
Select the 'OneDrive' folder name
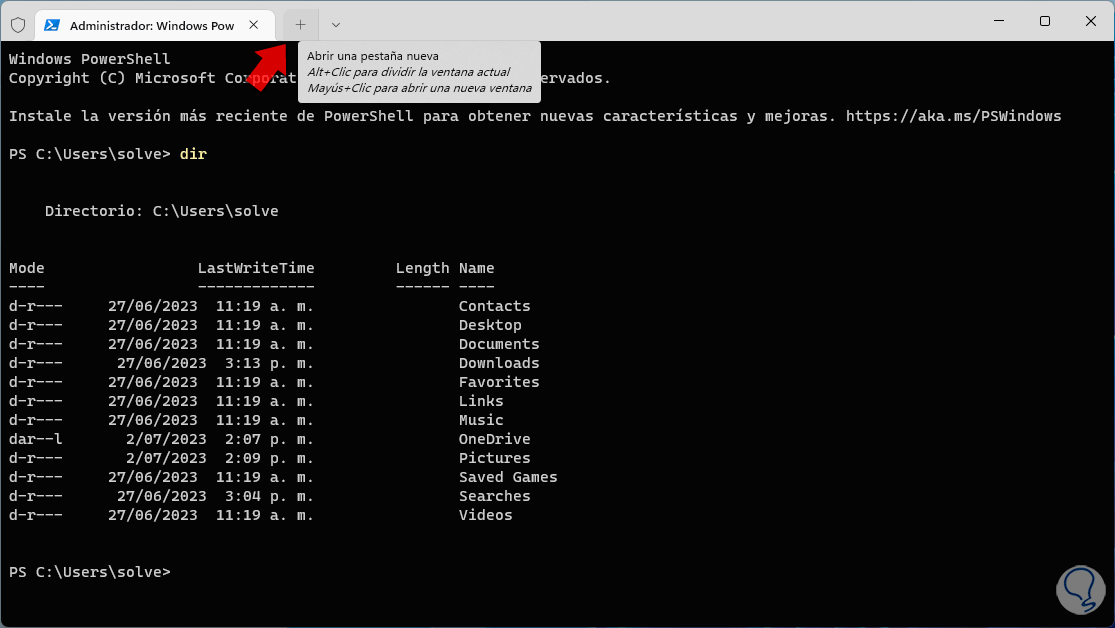(x=494, y=440)
